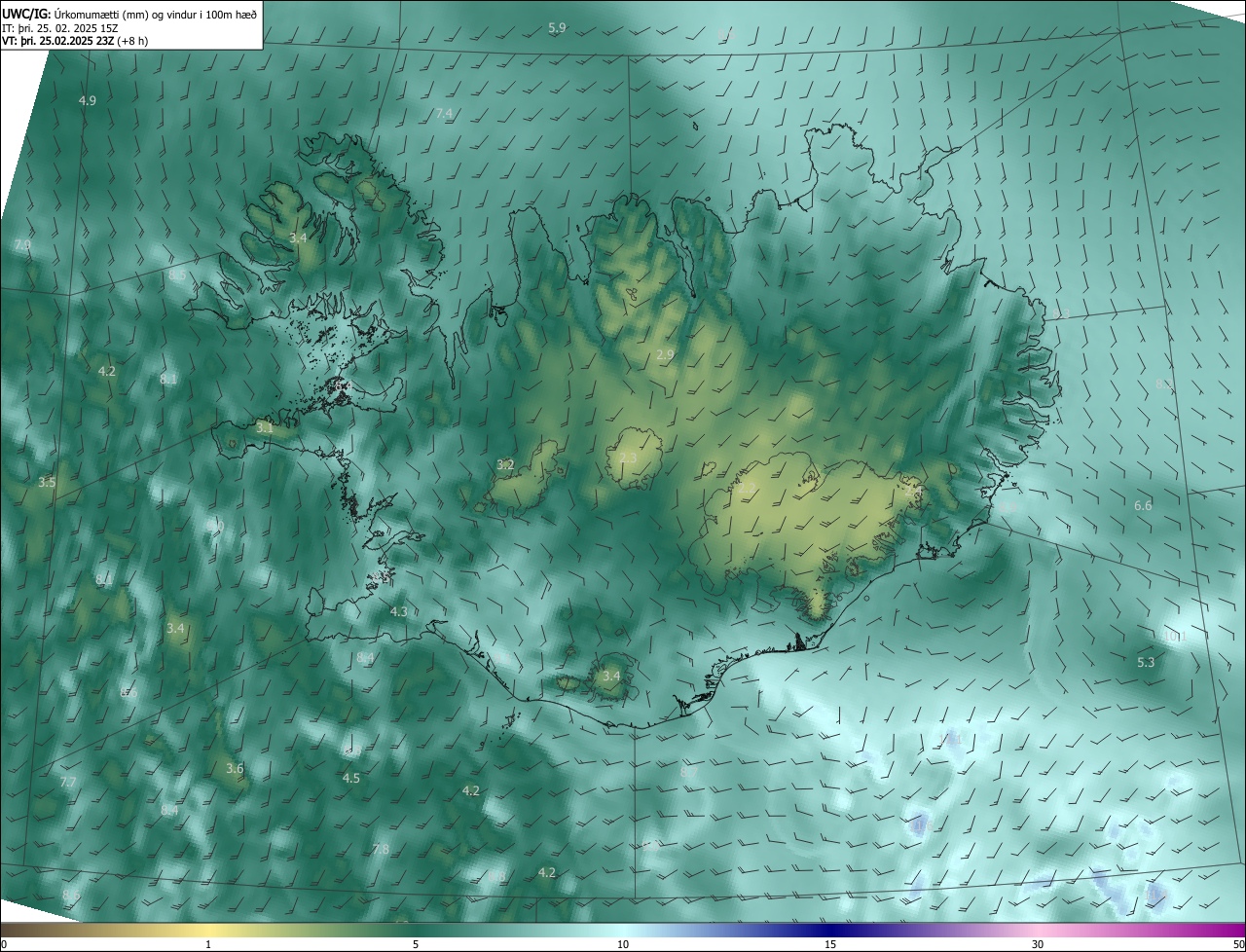This screenshot has width=1246, height=952.
Task: Click the 30 tick on color scale
Action: tap(1038, 944)
